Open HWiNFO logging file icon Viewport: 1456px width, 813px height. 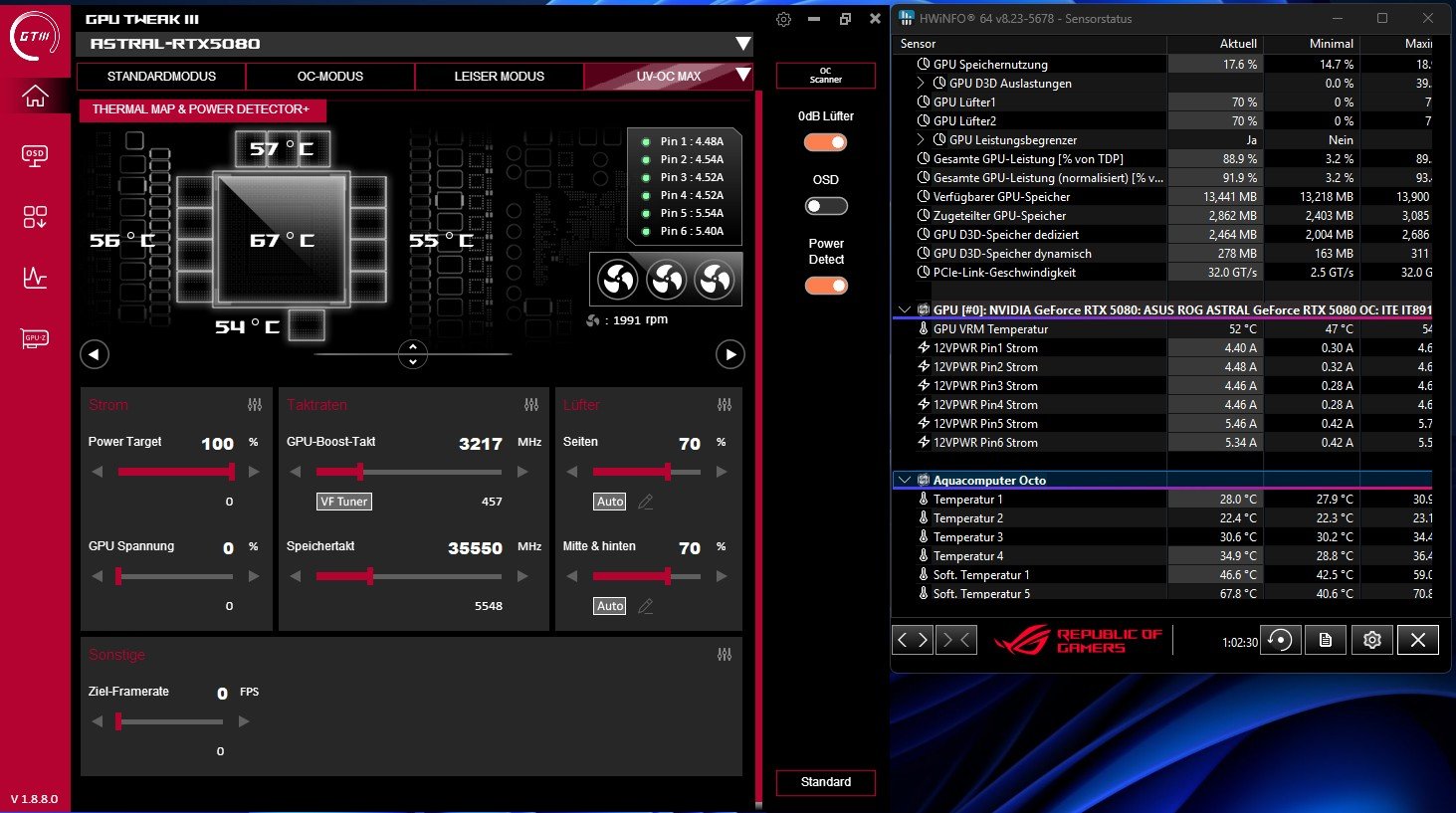(x=1326, y=640)
